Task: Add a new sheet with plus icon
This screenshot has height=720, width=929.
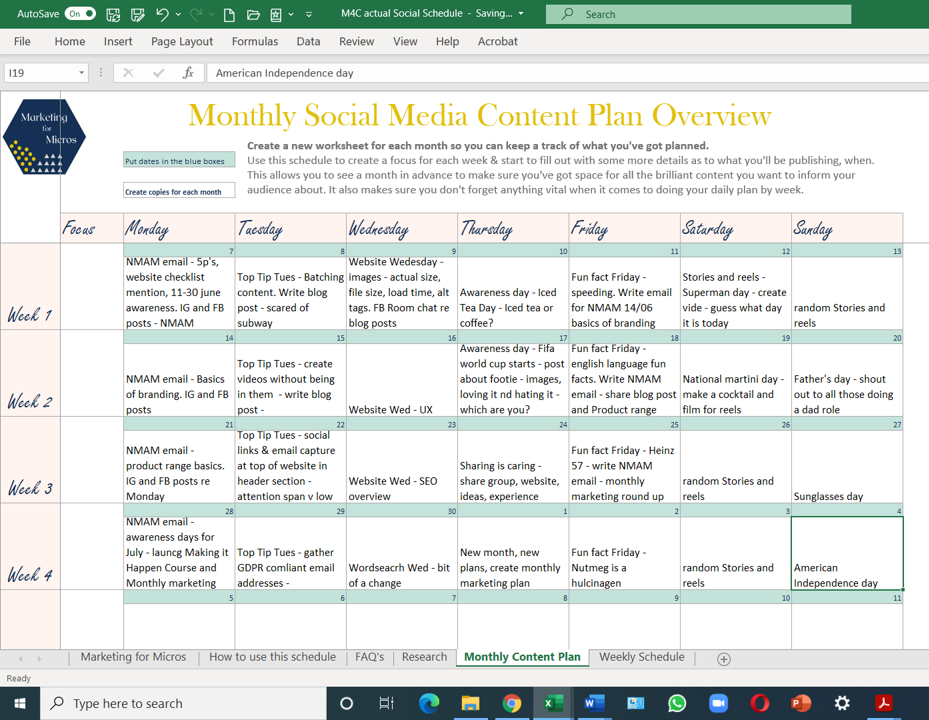Action: pyautogui.click(x=723, y=658)
